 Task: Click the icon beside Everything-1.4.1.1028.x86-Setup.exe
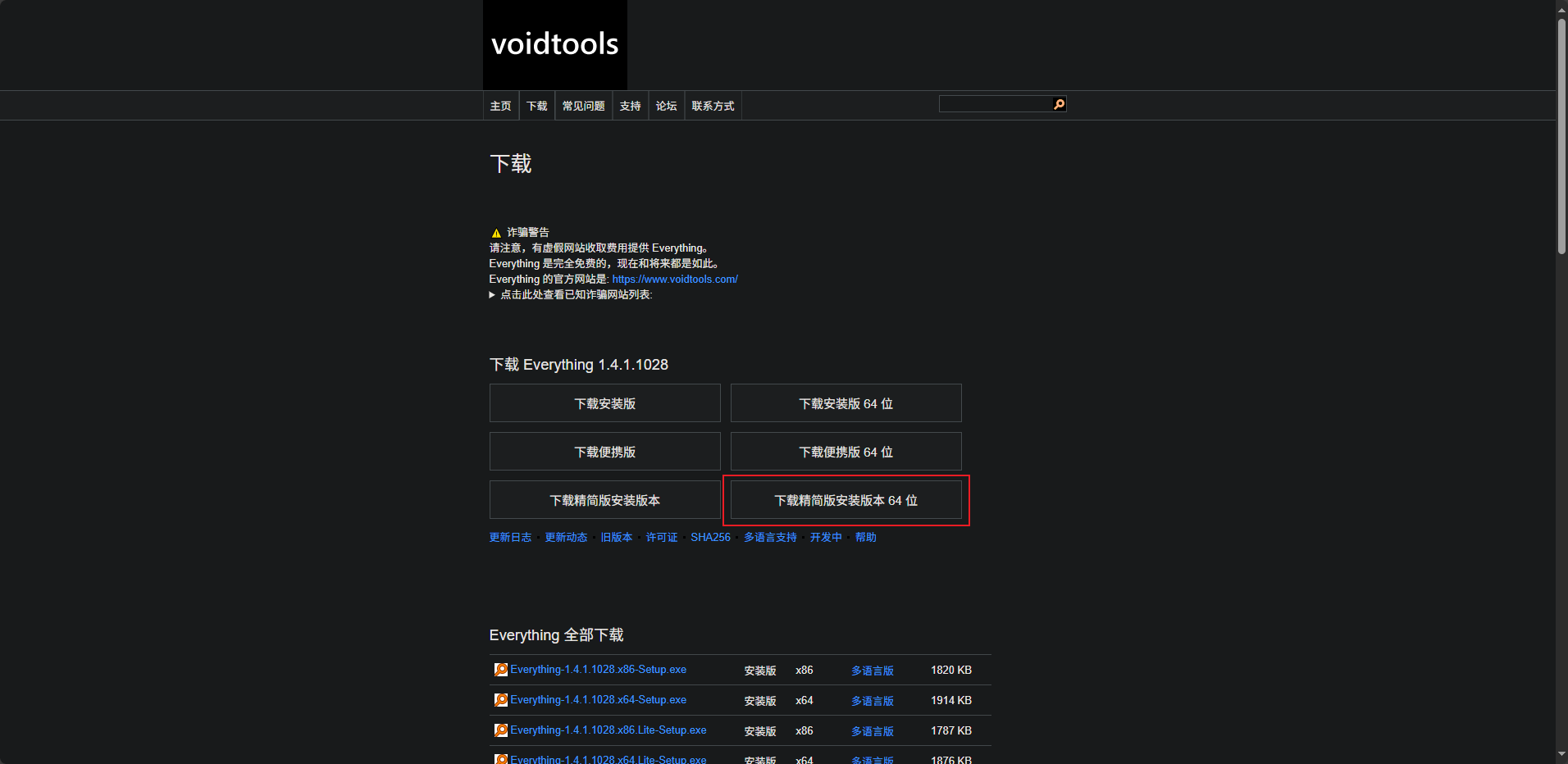(500, 670)
